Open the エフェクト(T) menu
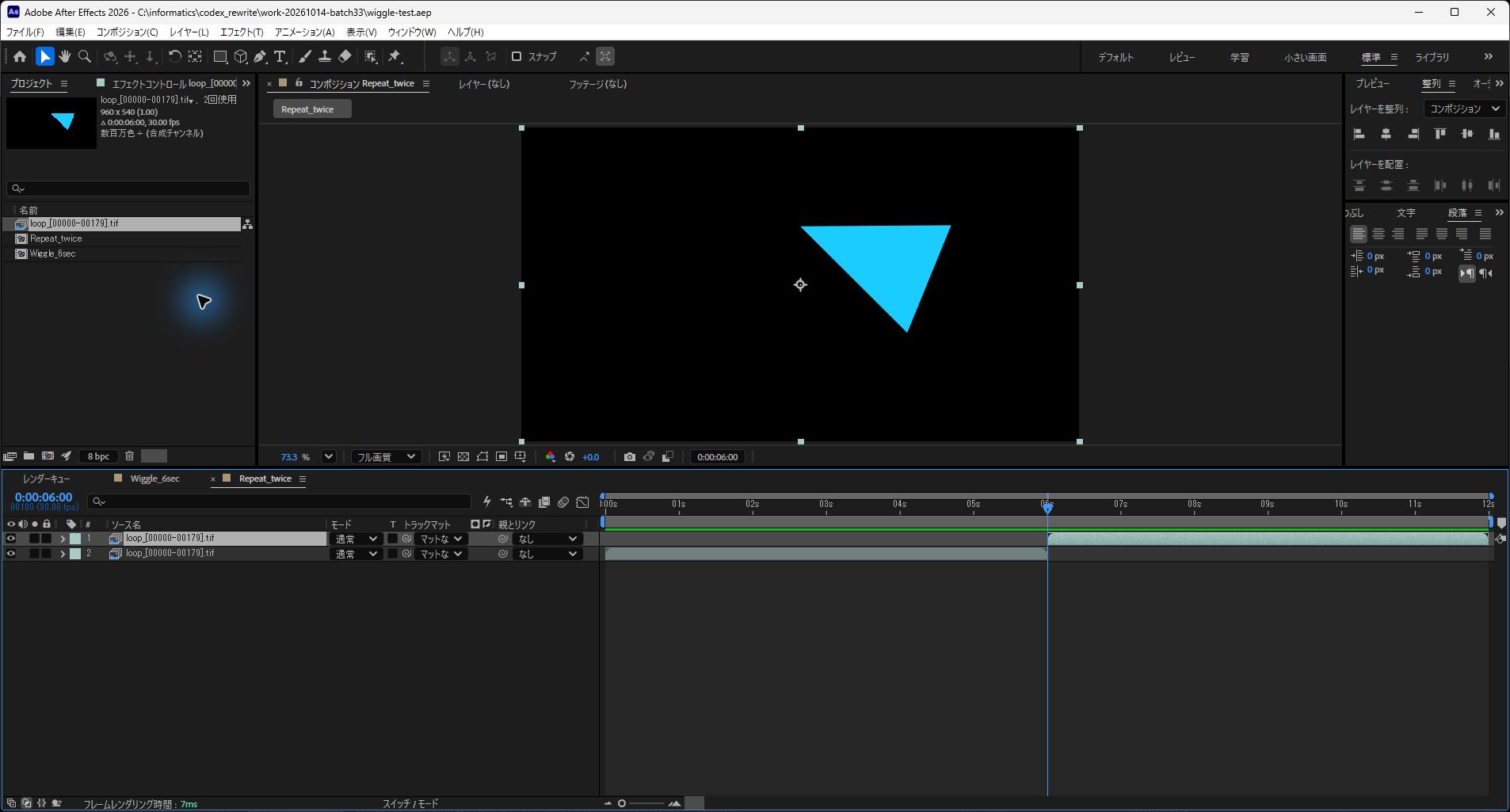The width and height of the screenshot is (1510, 812). (242, 32)
